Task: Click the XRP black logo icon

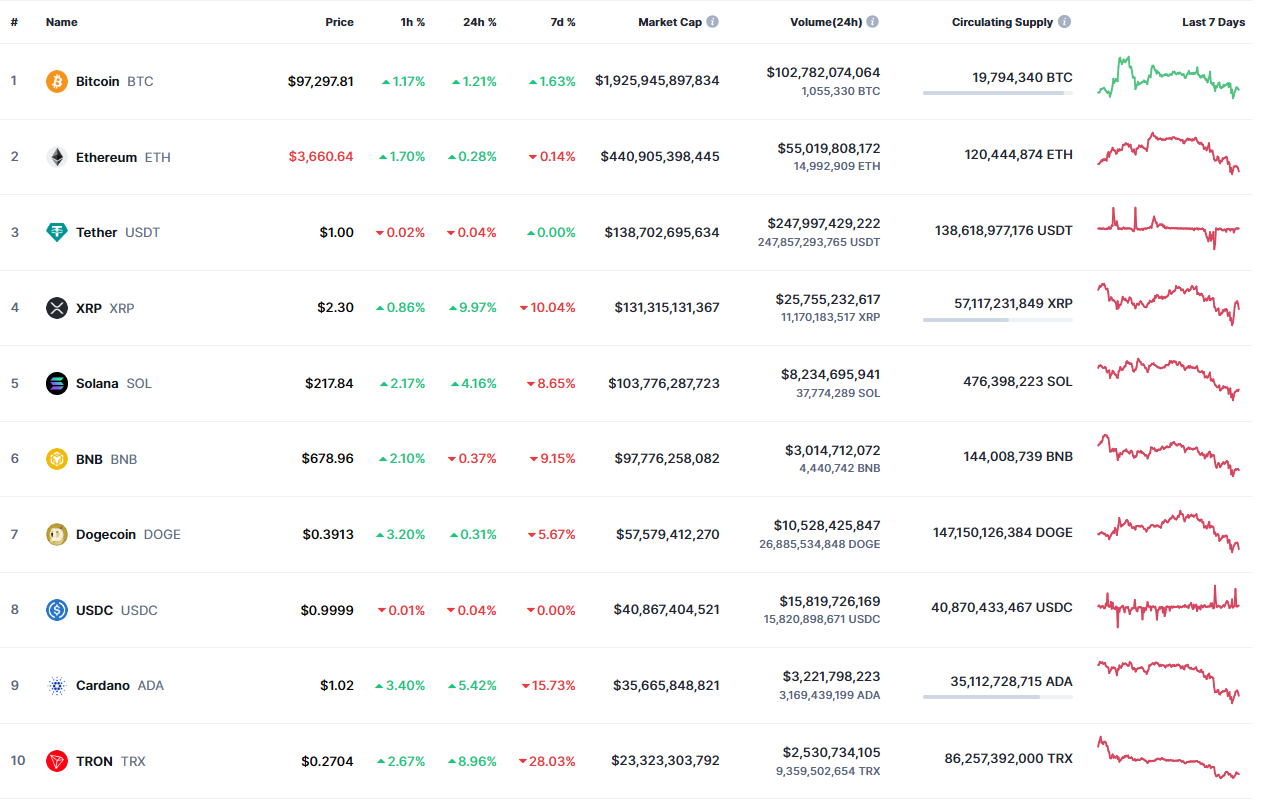Action: 57,308
